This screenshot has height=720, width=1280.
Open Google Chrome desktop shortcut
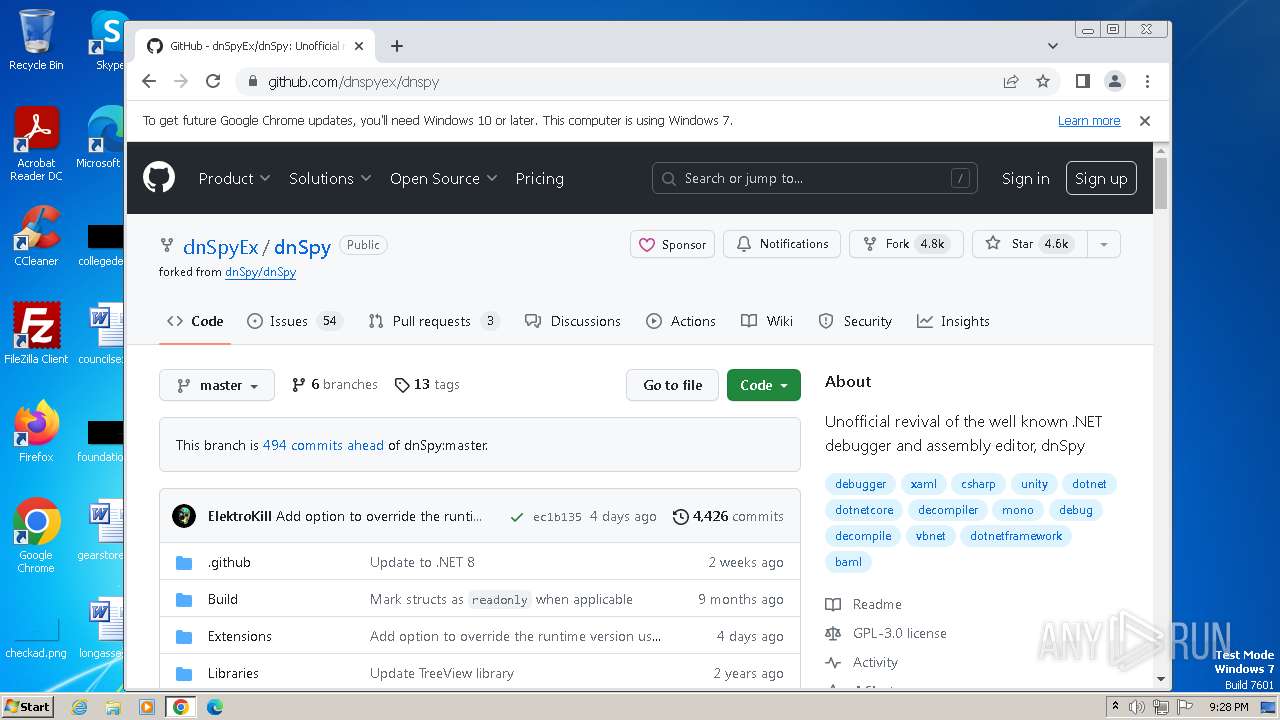pyautogui.click(x=36, y=535)
